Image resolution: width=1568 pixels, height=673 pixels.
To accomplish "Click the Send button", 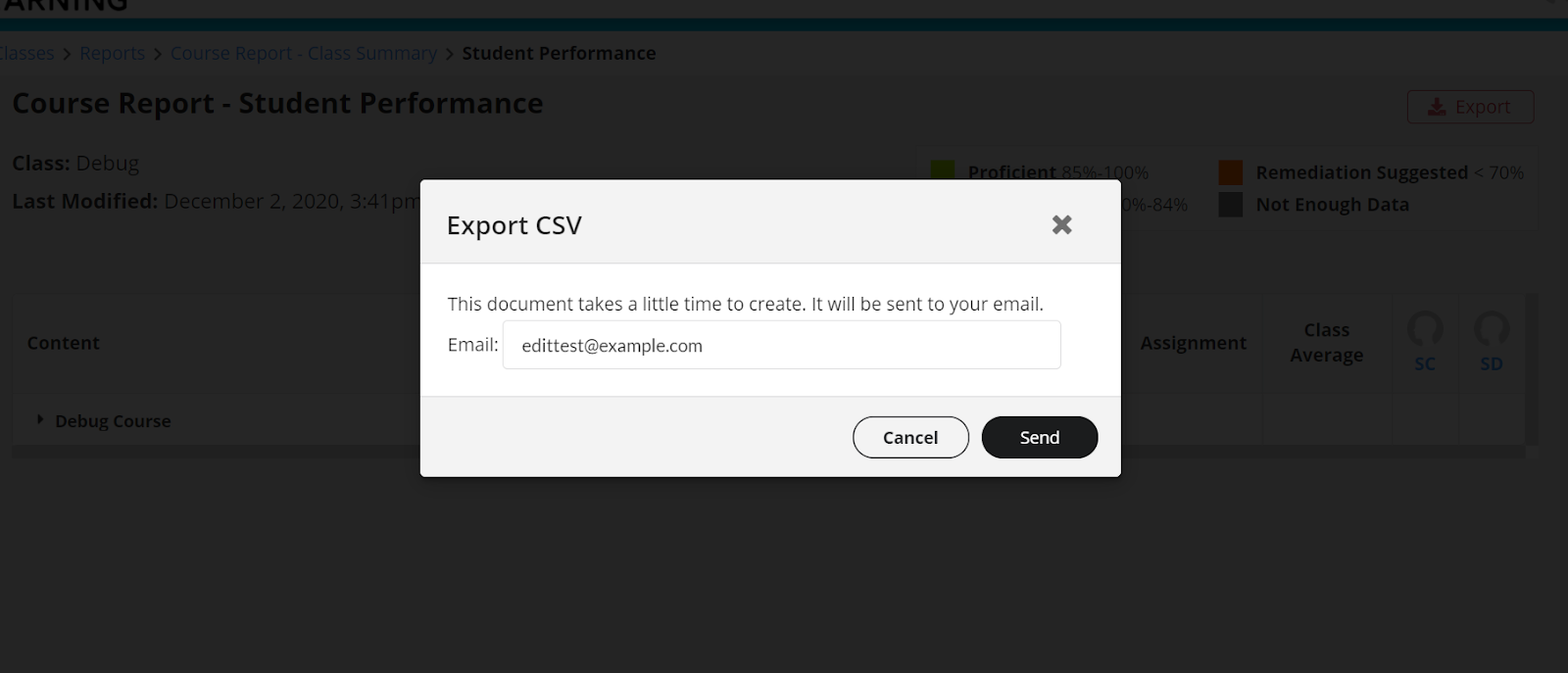I will [1039, 437].
